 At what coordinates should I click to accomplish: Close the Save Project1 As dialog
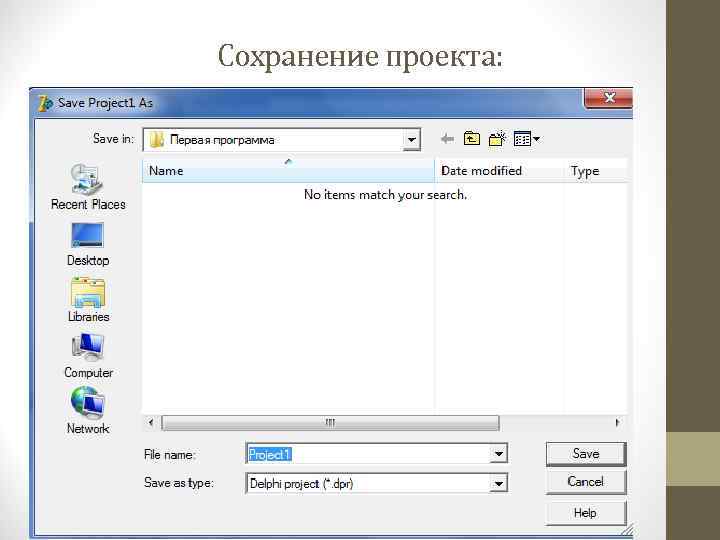(x=609, y=98)
